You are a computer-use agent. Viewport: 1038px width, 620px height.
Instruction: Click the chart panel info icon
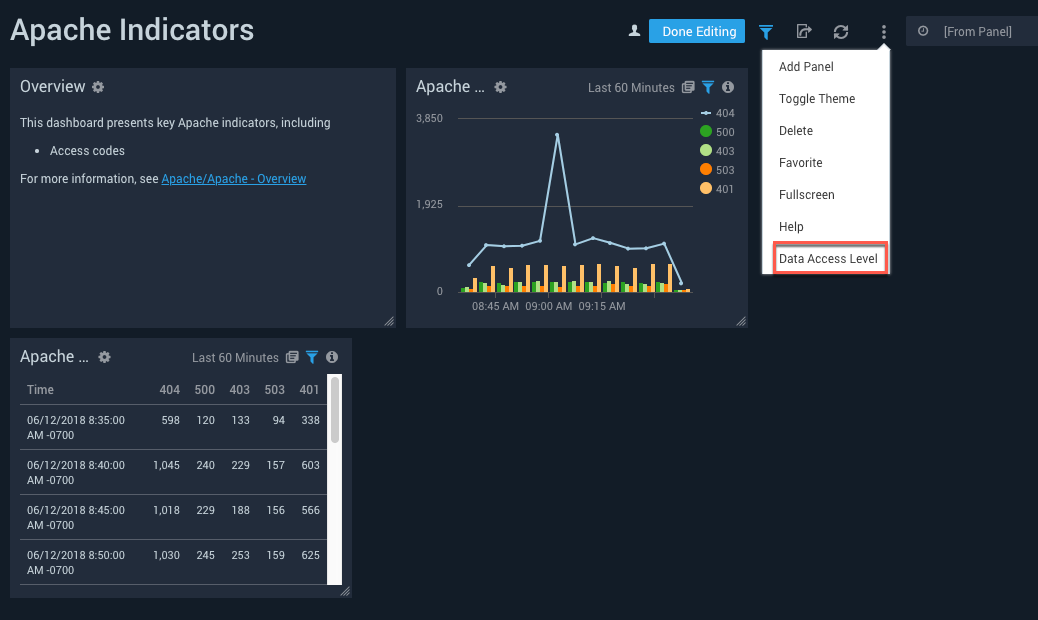point(728,87)
